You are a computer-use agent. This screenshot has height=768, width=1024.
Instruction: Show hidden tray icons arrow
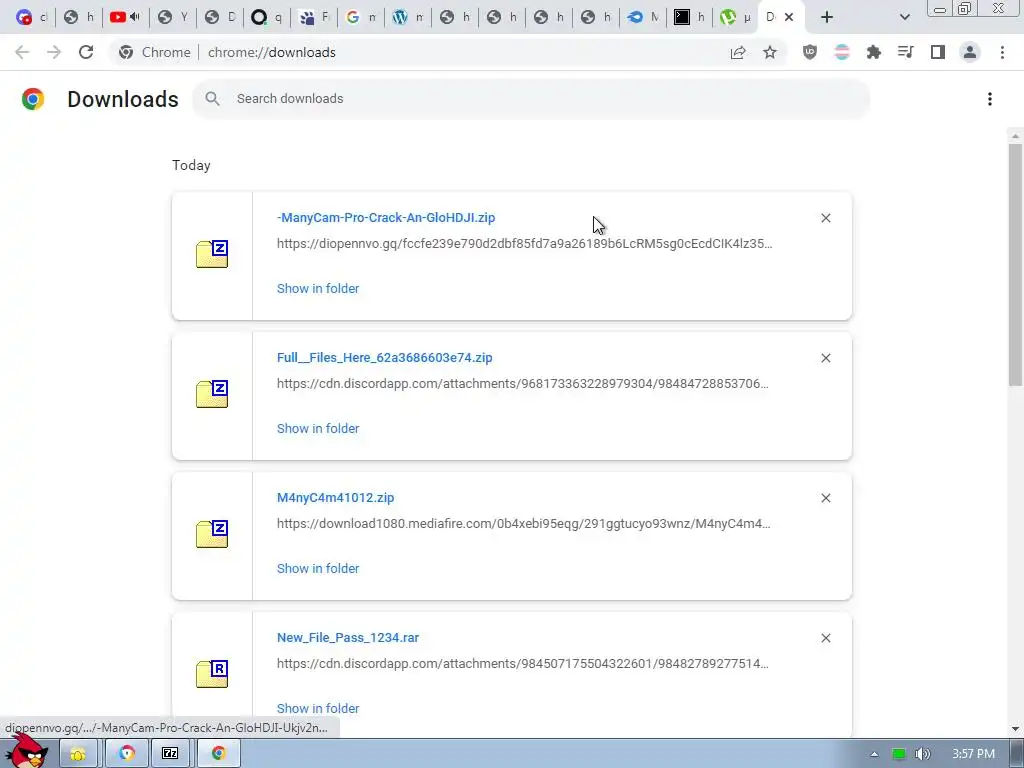pyautogui.click(x=874, y=754)
